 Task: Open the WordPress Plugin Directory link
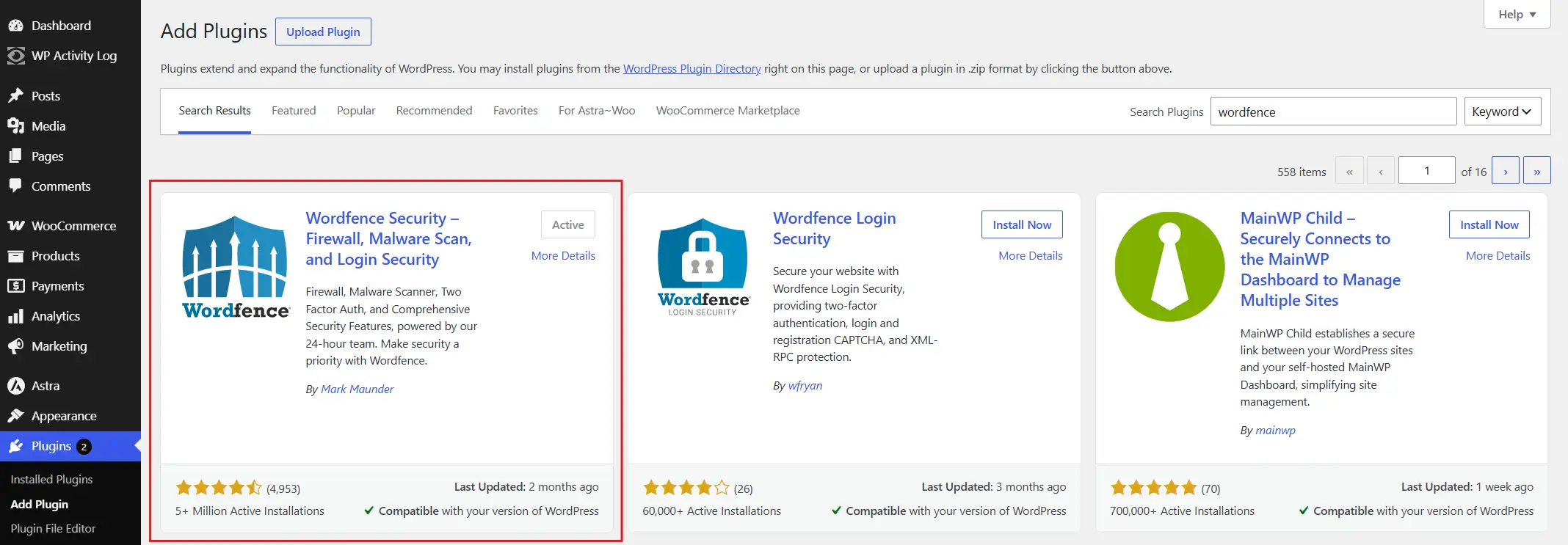click(692, 69)
